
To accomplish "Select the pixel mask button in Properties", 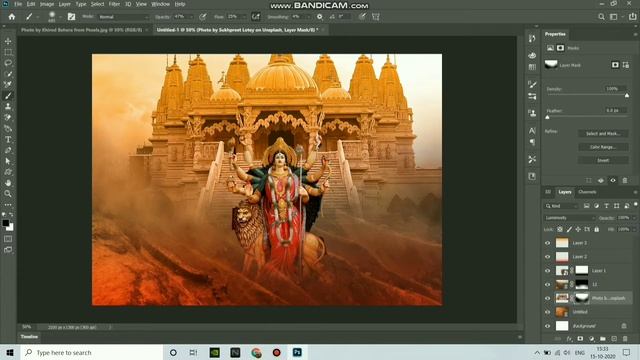I will (615, 65).
